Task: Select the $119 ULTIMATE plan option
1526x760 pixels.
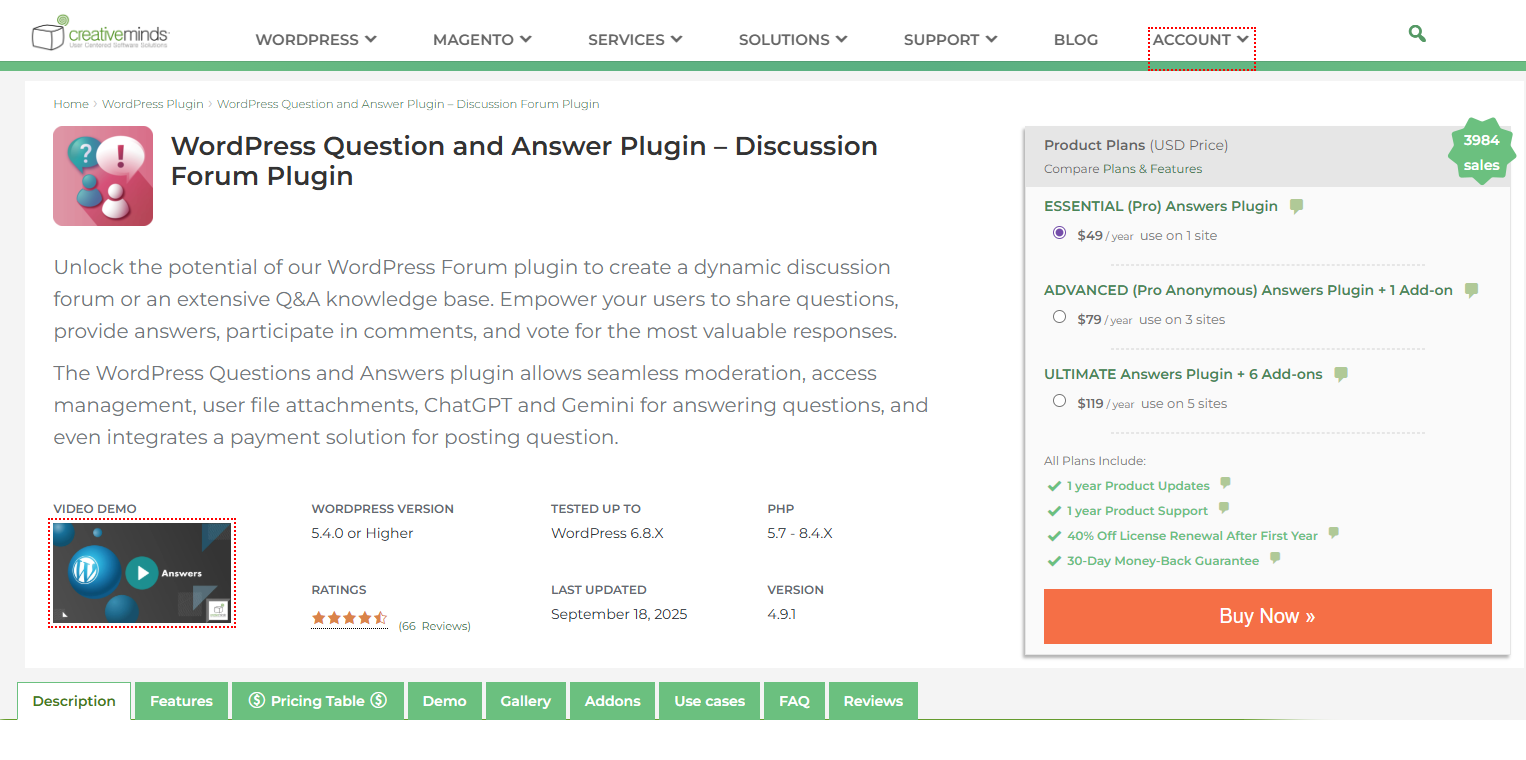Action: (1059, 400)
